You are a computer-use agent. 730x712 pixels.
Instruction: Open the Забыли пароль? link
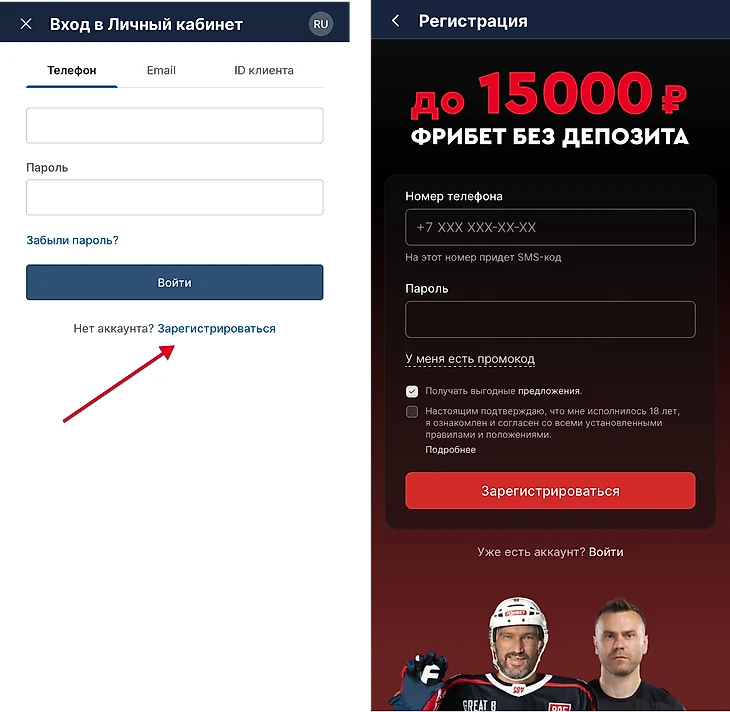(72, 240)
